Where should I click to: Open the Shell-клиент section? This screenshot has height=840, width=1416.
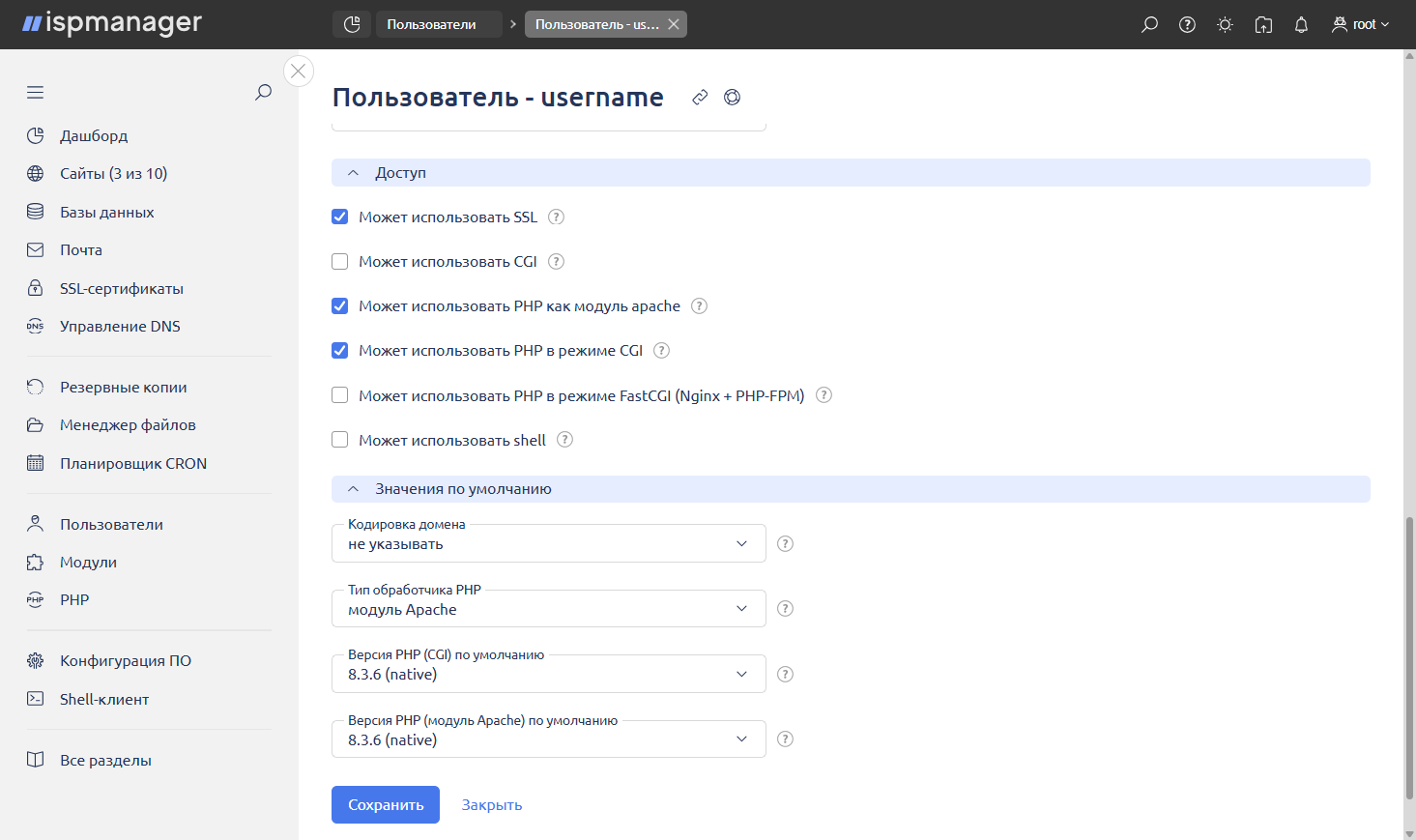(104, 698)
